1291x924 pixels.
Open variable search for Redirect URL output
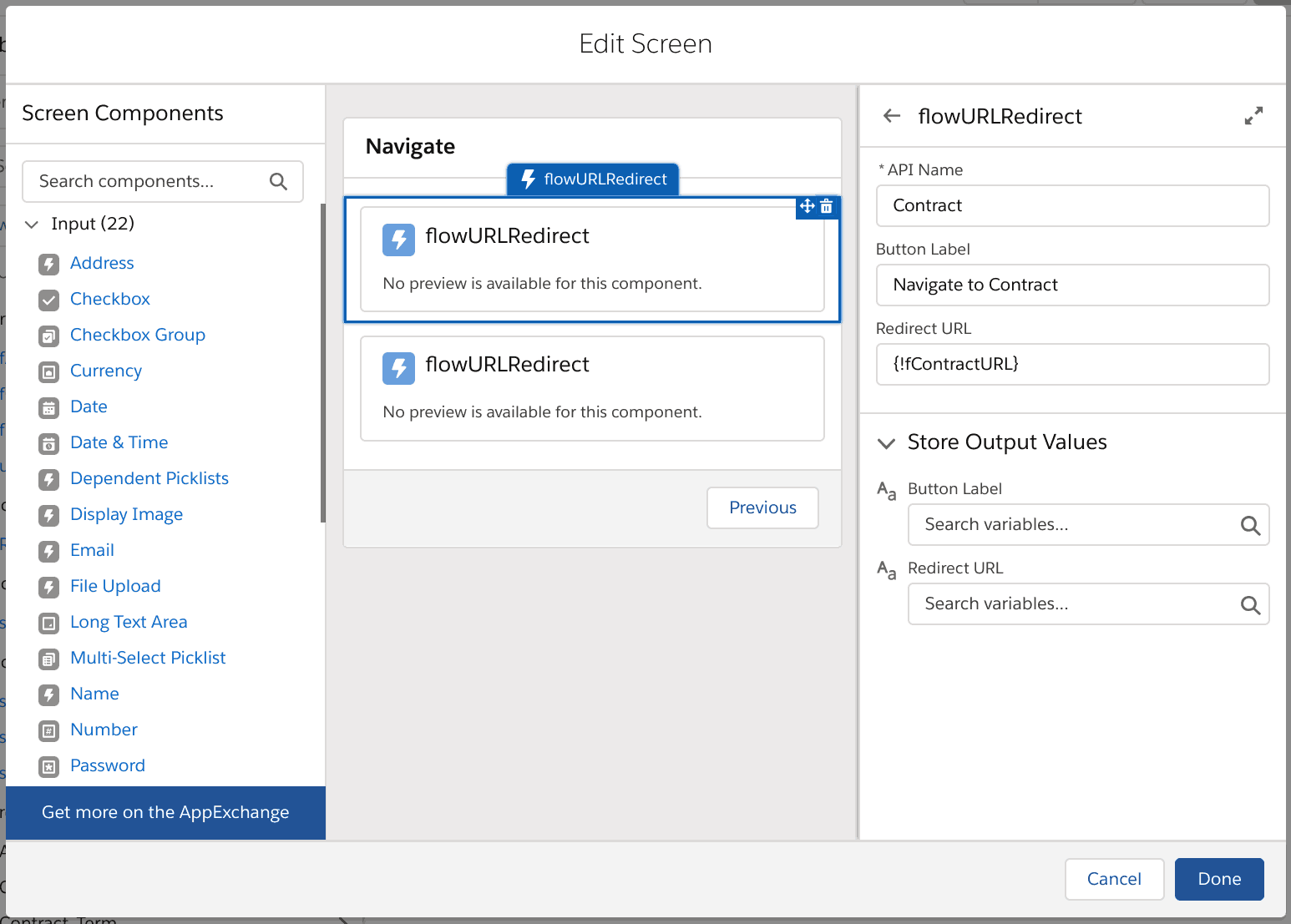pyautogui.click(x=1249, y=604)
